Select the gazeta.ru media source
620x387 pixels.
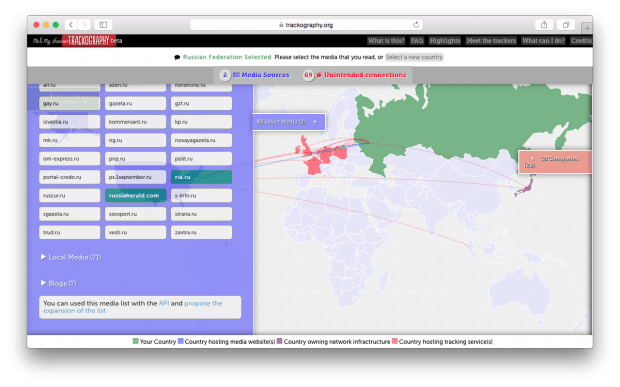pyautogui.click(x=135, y=103)
